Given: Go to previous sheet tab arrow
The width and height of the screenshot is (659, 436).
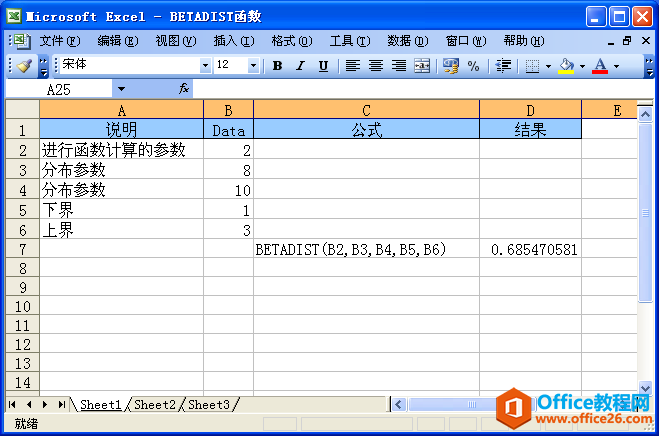Looking at the screenshot, I should [x=29, y=404].
